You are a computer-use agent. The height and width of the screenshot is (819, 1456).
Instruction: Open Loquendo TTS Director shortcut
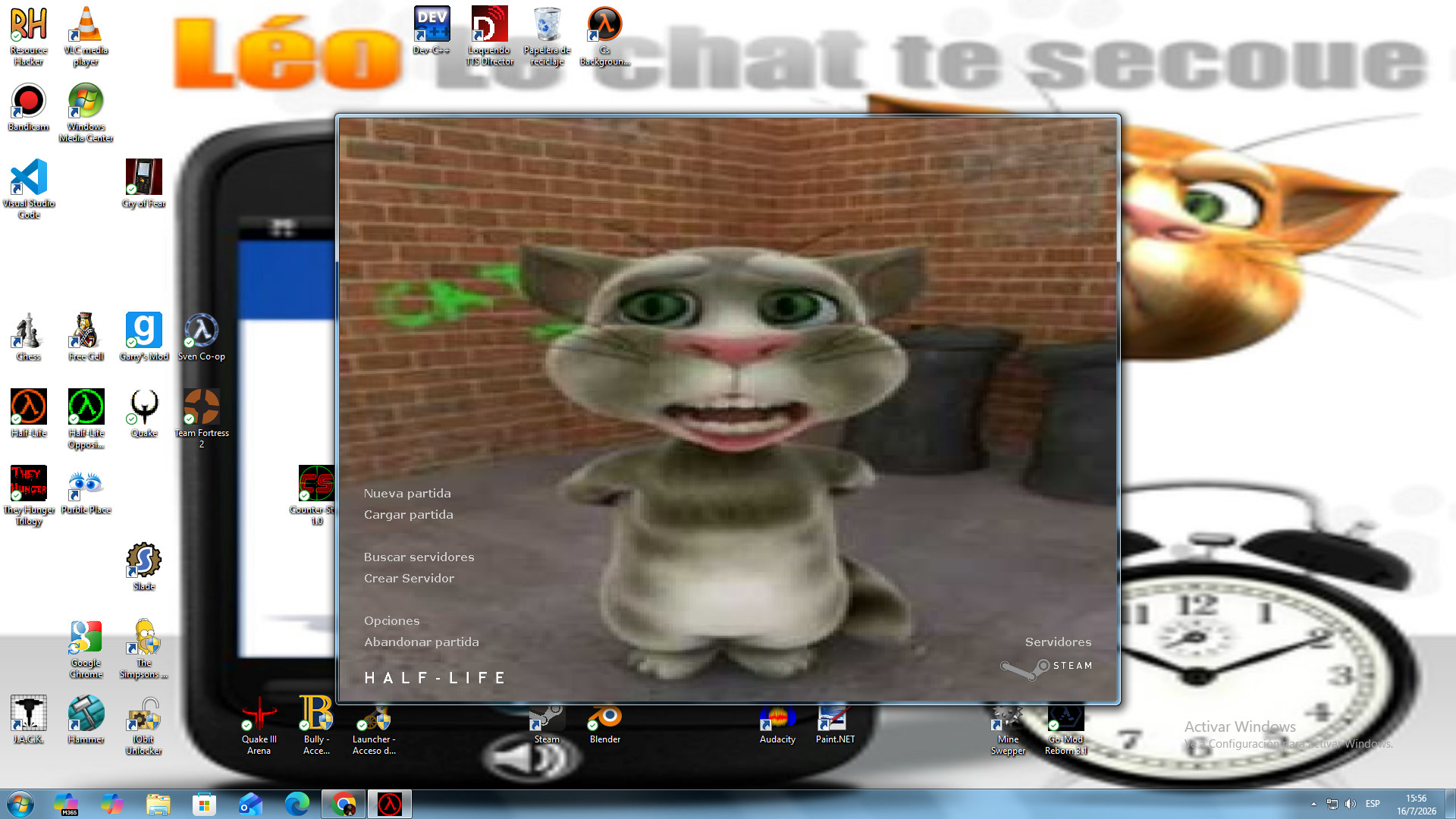coord(489,36)
